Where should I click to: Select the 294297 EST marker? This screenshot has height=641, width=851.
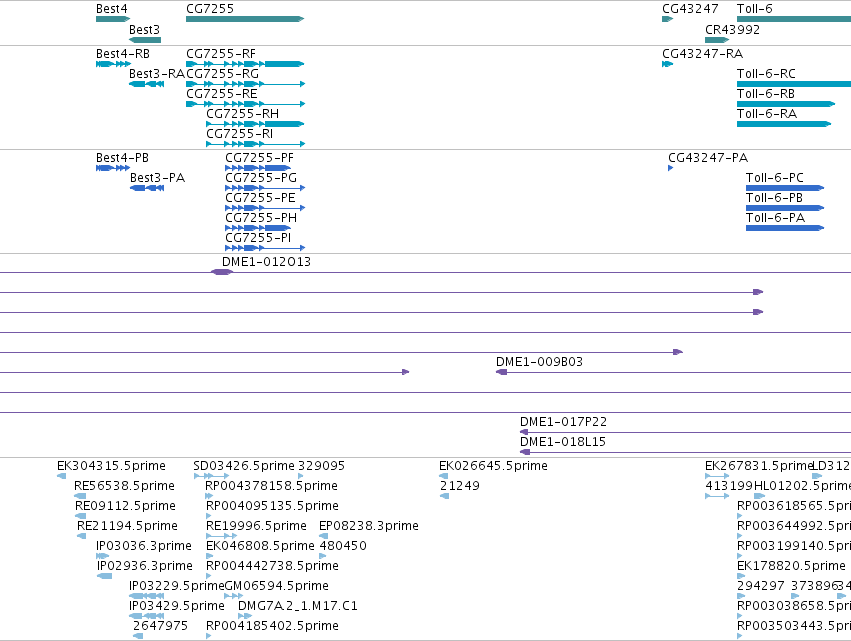tap(741, 596)
